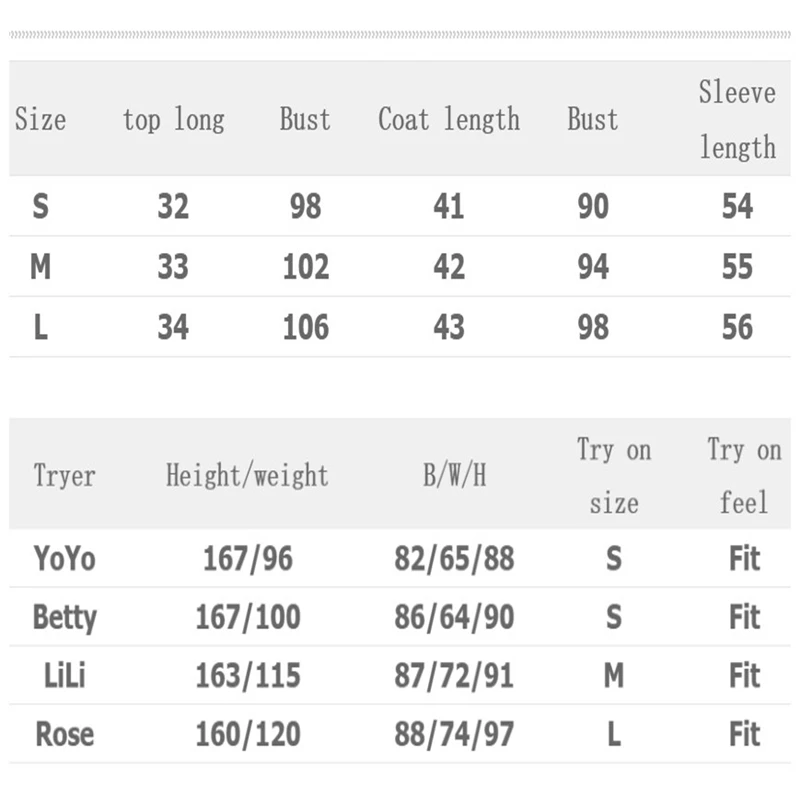Click Rose's B/W/H value 88/74/97

454,735
